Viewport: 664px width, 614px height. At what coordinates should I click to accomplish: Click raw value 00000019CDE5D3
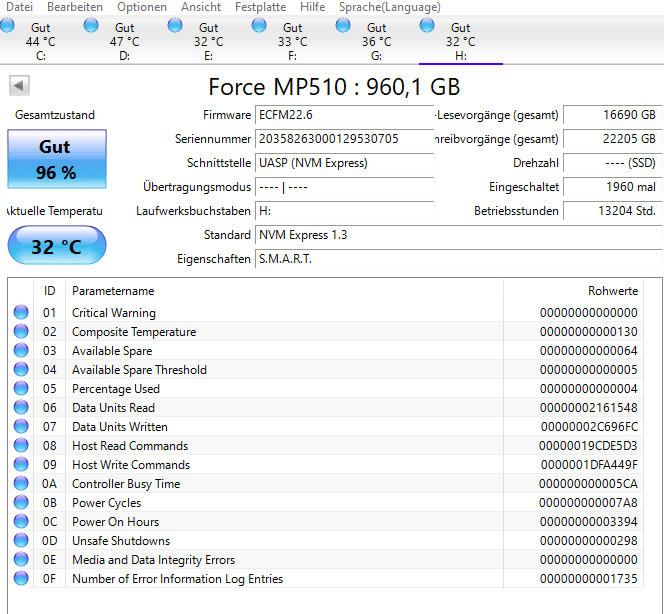click(588, 446)
